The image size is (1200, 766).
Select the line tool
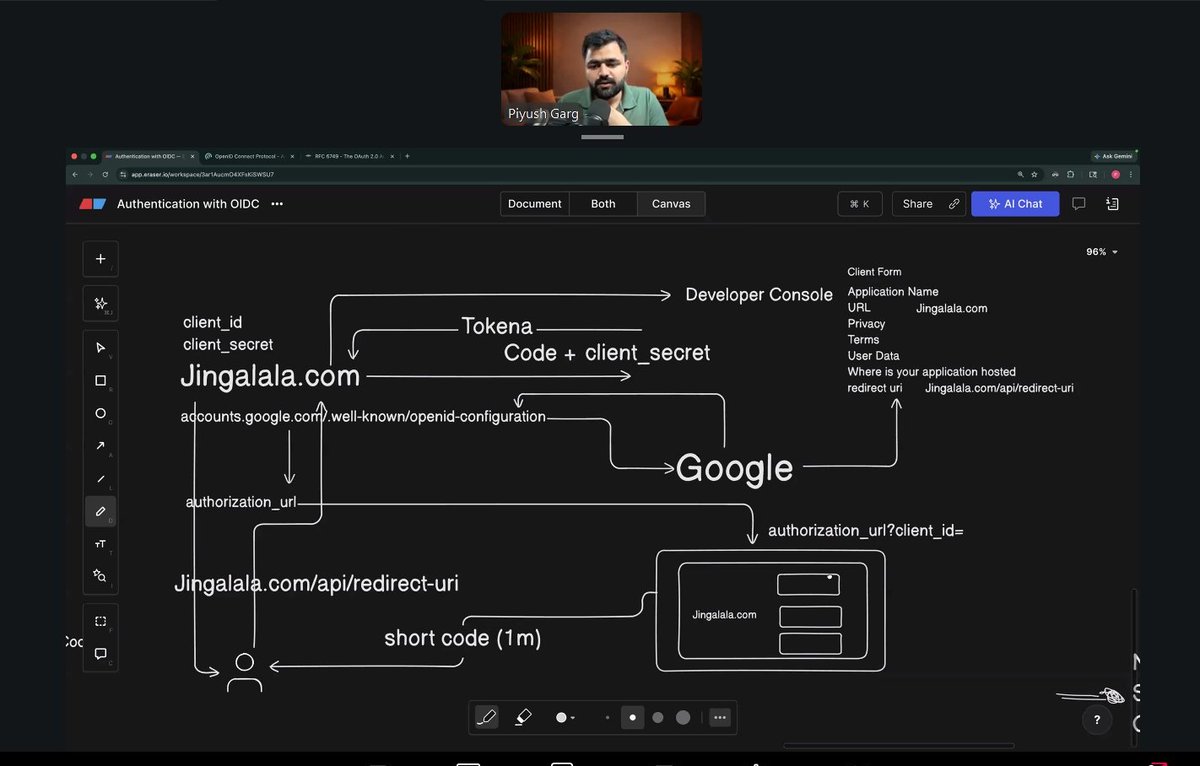point(100,479)
